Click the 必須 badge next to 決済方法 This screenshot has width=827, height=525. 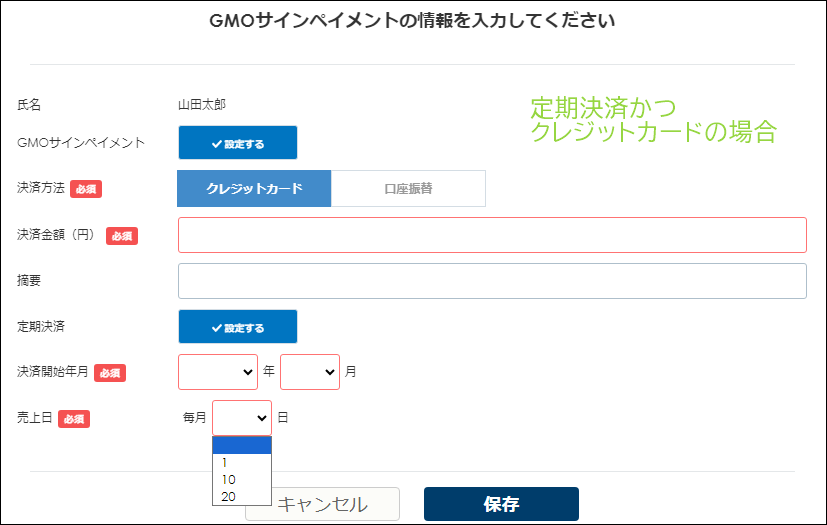click(x=86, y=189)
